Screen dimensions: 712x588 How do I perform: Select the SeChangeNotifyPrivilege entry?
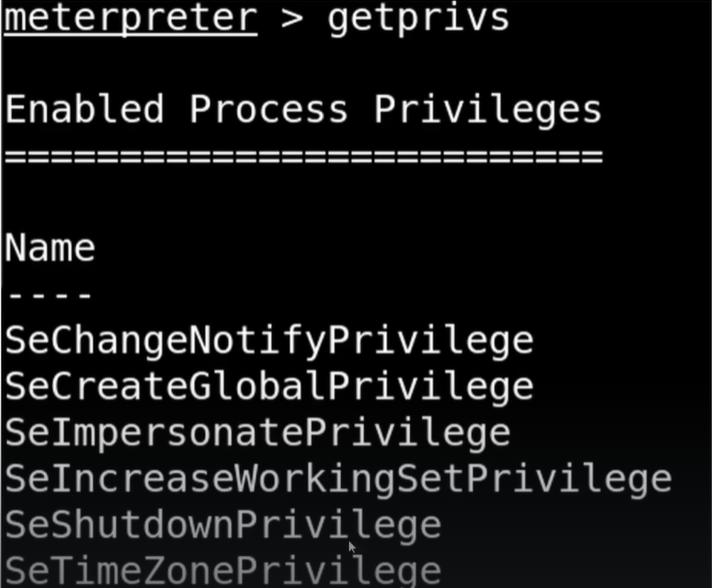click(269, 340)
